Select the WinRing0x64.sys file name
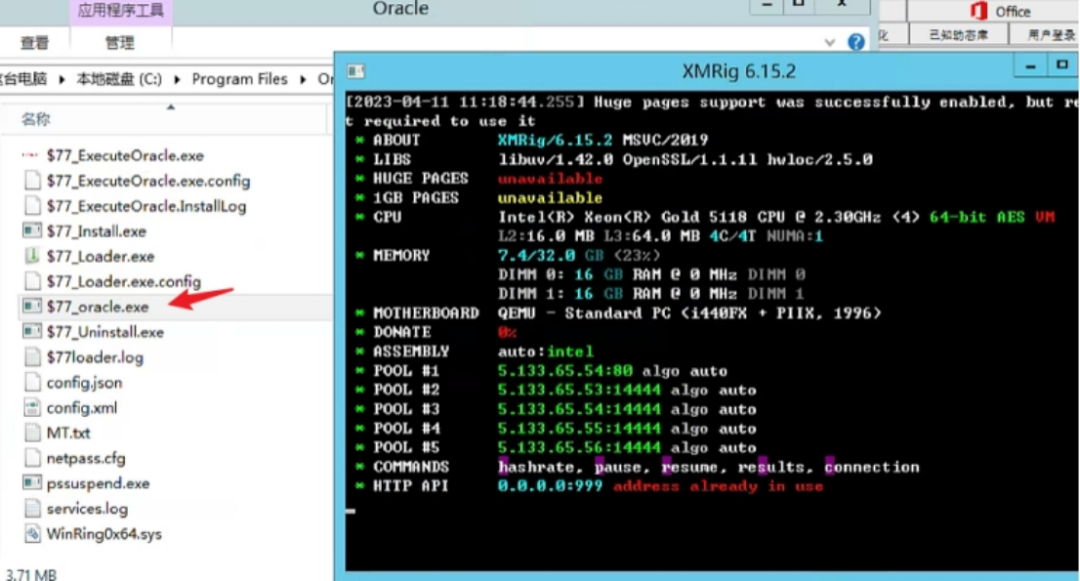 104,534
